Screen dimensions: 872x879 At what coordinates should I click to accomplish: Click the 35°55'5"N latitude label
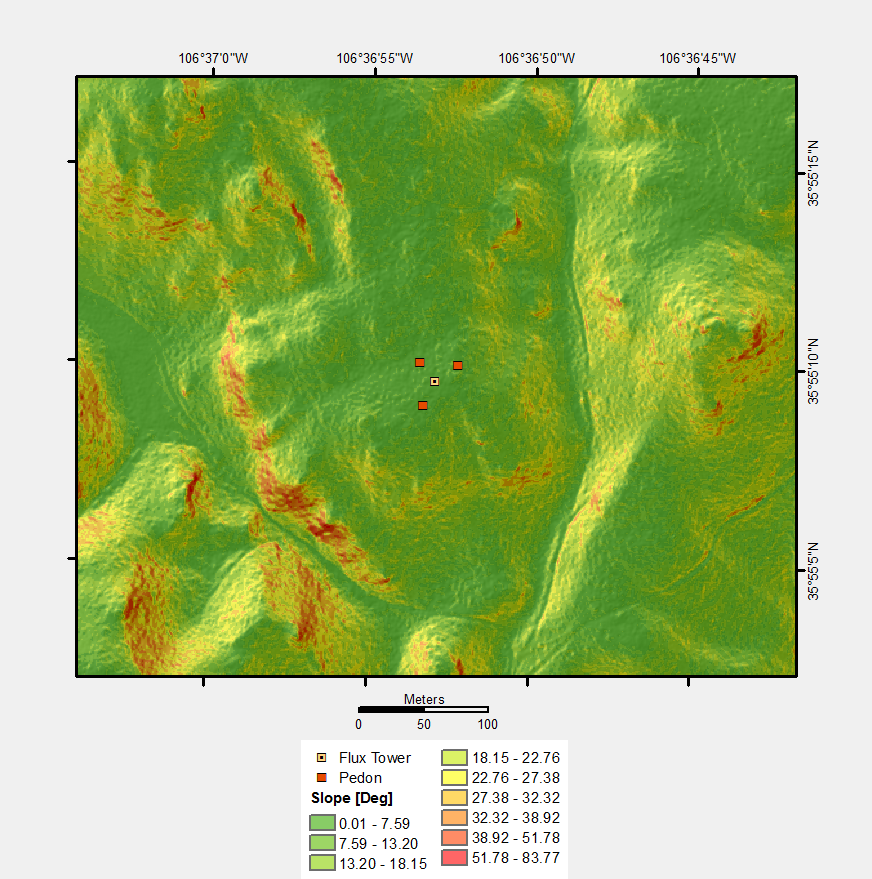point(814,571)
